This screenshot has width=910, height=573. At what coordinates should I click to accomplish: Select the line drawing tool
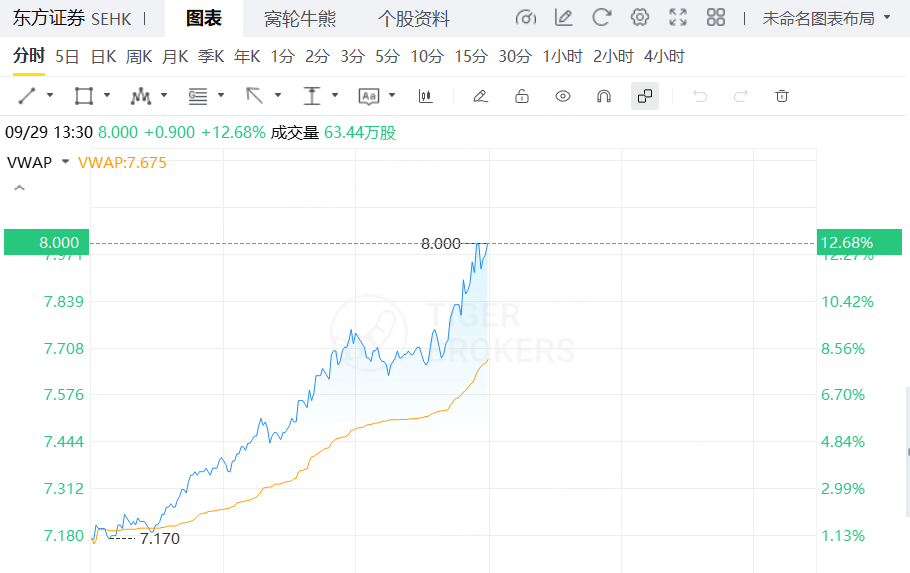click(x=27, y=96)
